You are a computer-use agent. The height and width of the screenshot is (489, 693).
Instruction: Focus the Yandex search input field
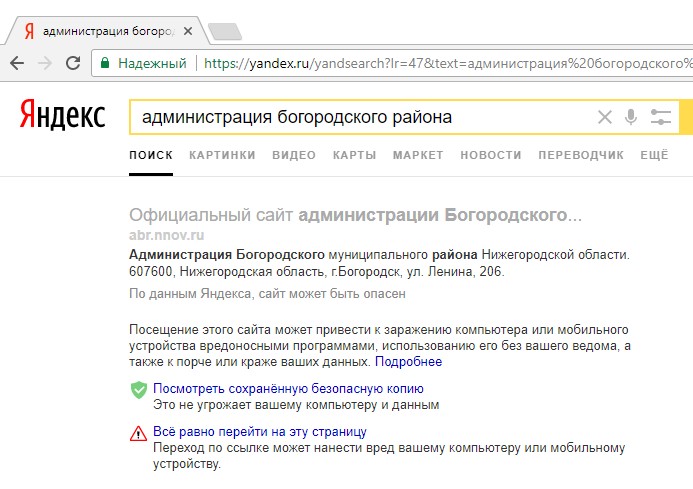360,117
